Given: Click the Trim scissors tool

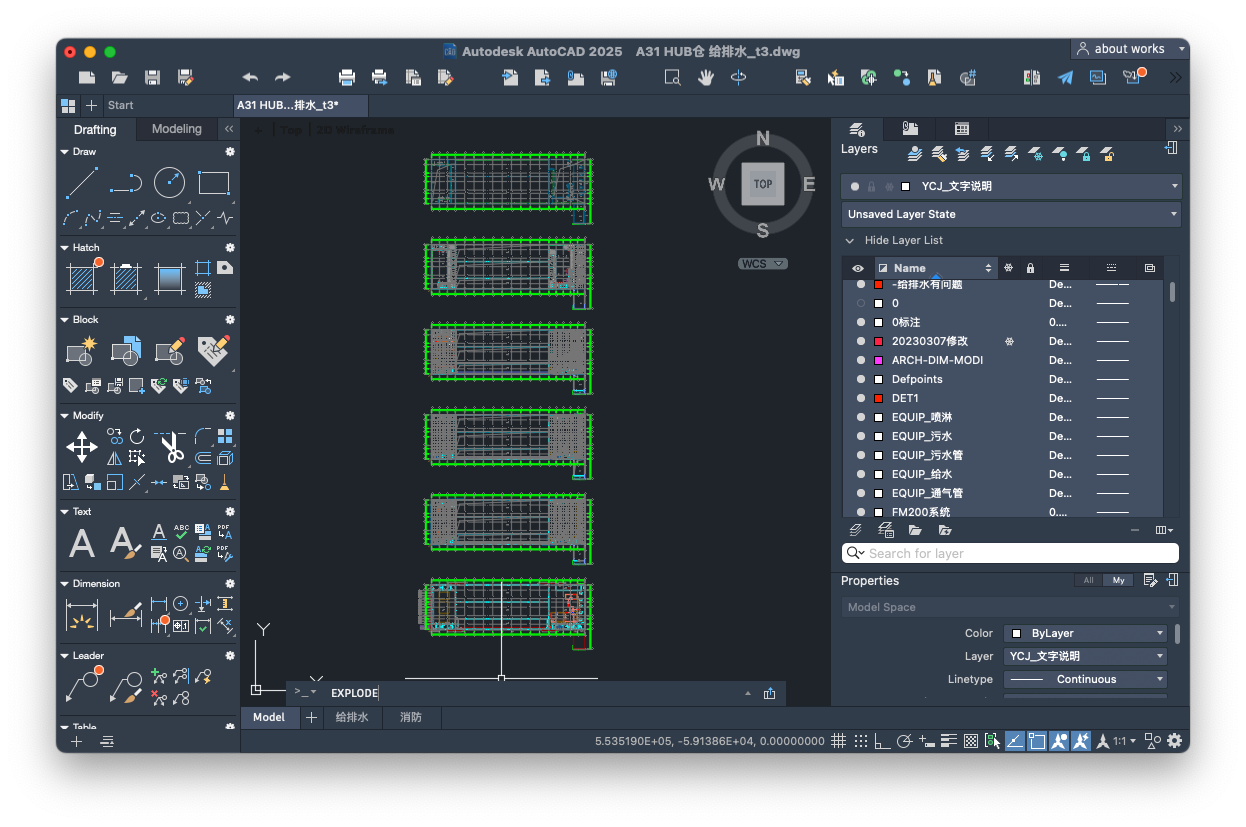Looking at the screenshot, I should pyautogui.click(x=172, y=447).
